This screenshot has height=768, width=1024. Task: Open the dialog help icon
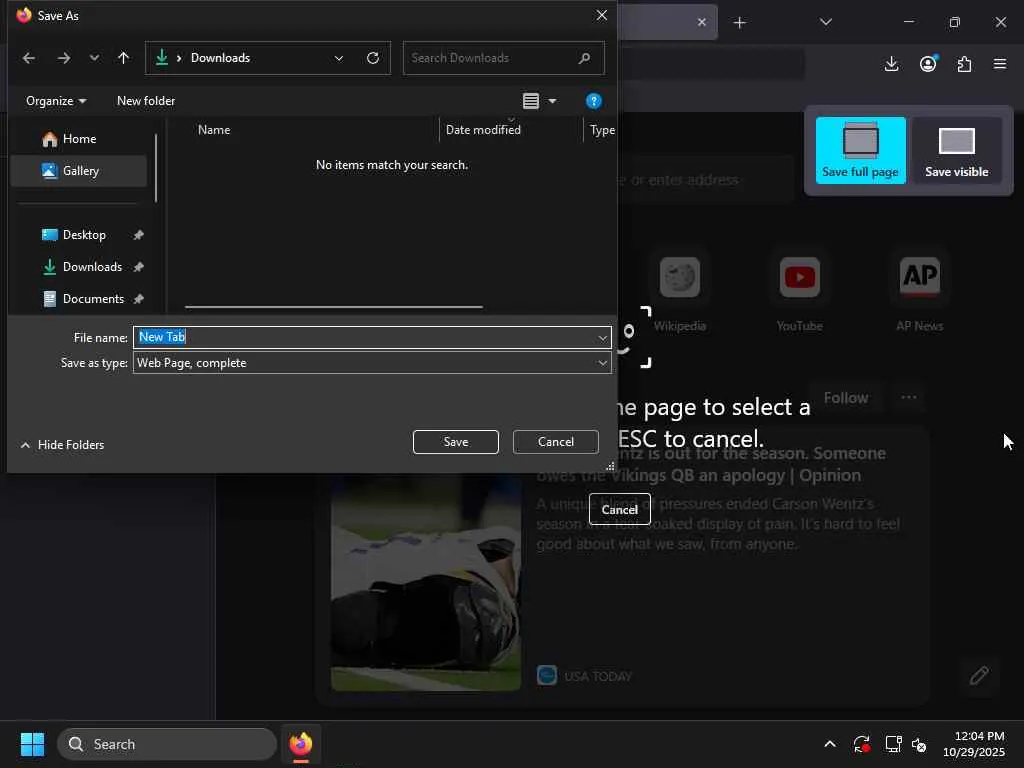(x=593, y=101)
